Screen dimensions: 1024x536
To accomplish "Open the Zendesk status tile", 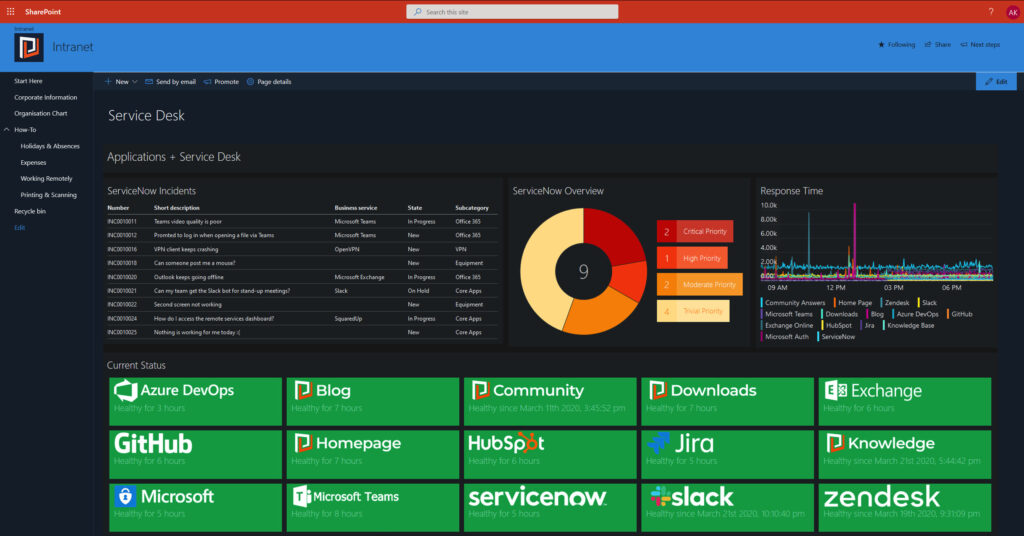I will point(905,507).
